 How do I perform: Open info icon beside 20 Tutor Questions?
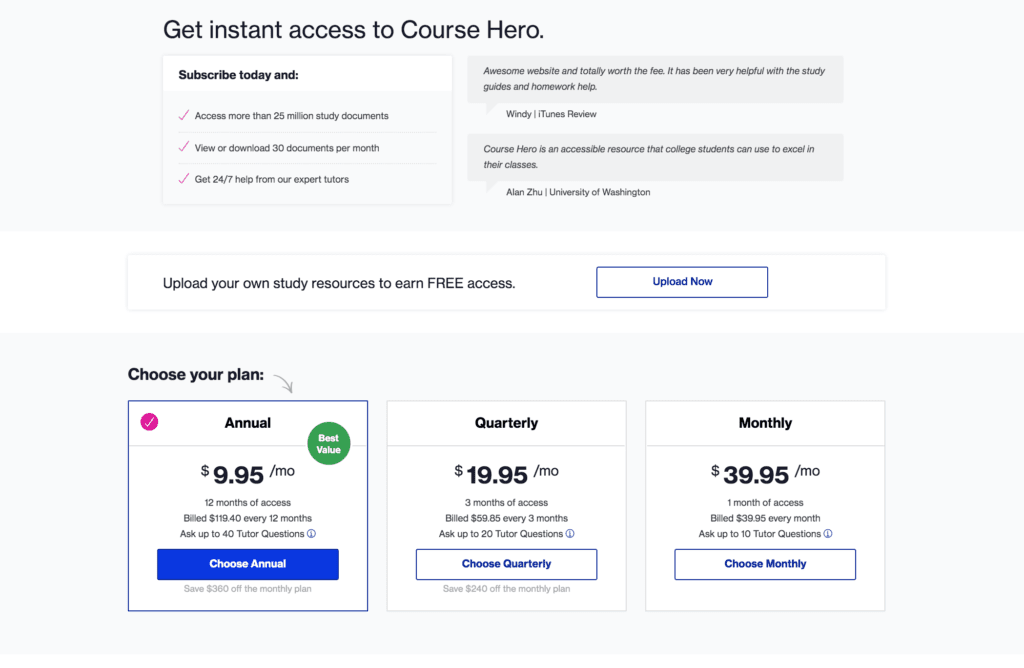(570, 534)
